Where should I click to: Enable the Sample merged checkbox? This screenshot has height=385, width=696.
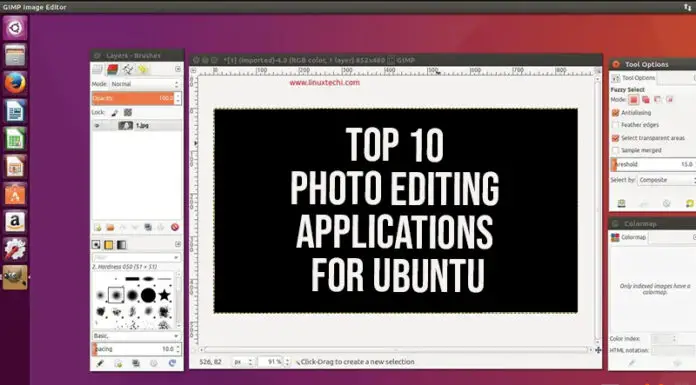click(615, 151)
